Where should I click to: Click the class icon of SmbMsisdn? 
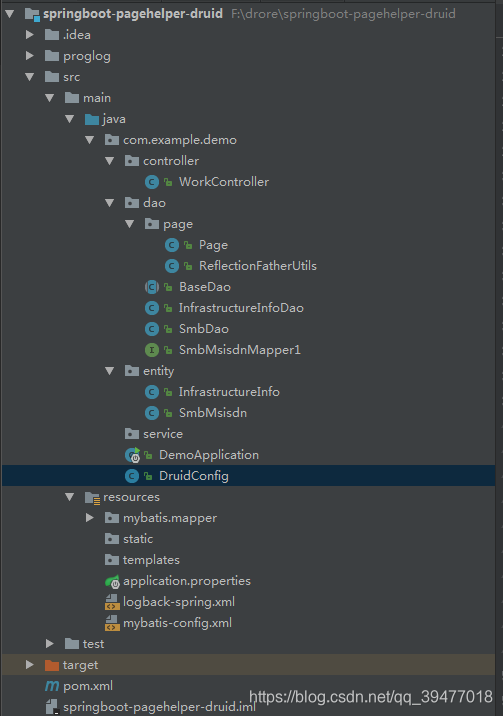[x=152, y=413]
